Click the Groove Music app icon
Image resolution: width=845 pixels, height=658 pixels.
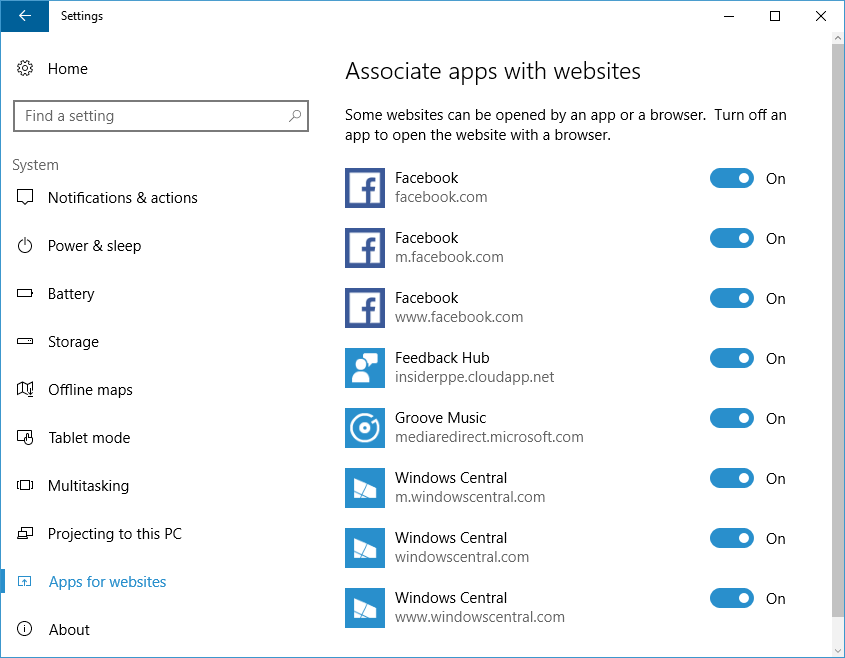point(365,428)
